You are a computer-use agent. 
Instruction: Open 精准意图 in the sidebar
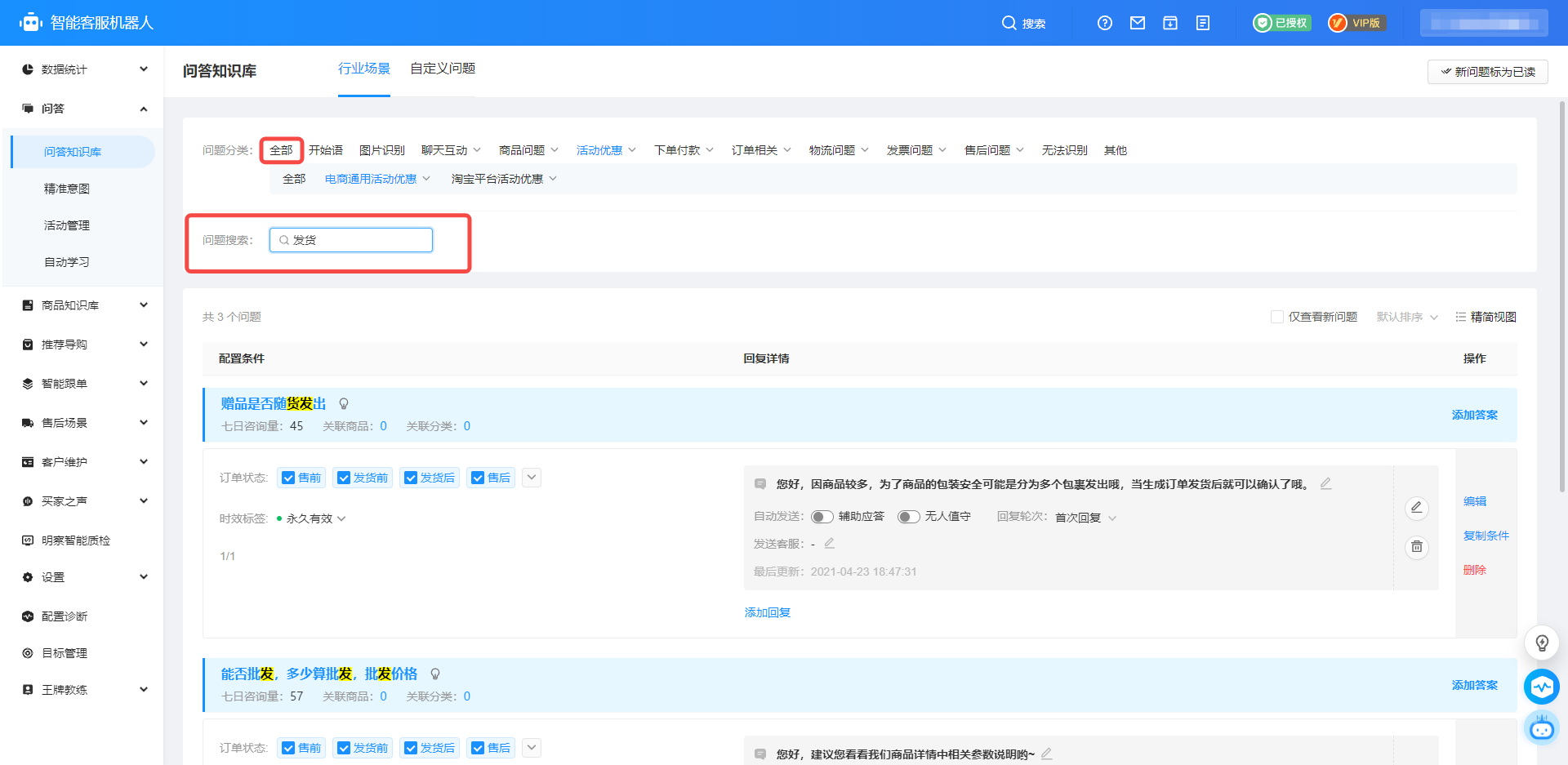click(x=67, y=189)
